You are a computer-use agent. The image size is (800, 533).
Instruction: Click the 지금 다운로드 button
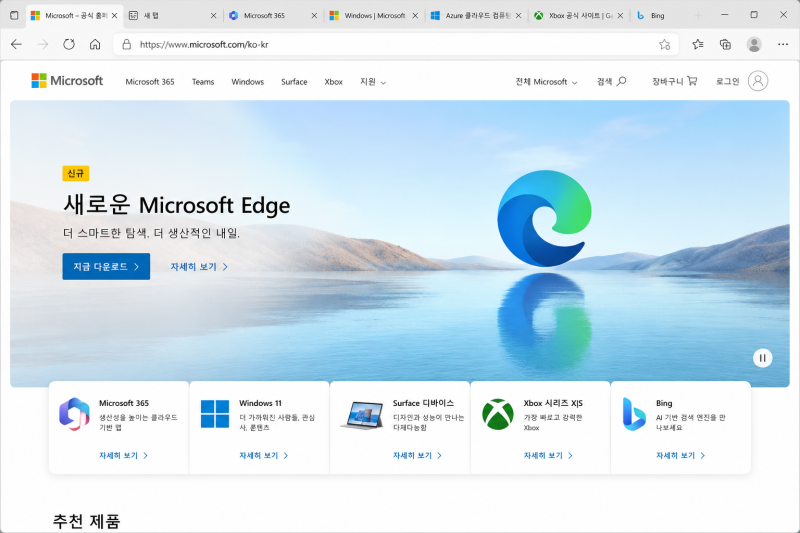(106, 266)
